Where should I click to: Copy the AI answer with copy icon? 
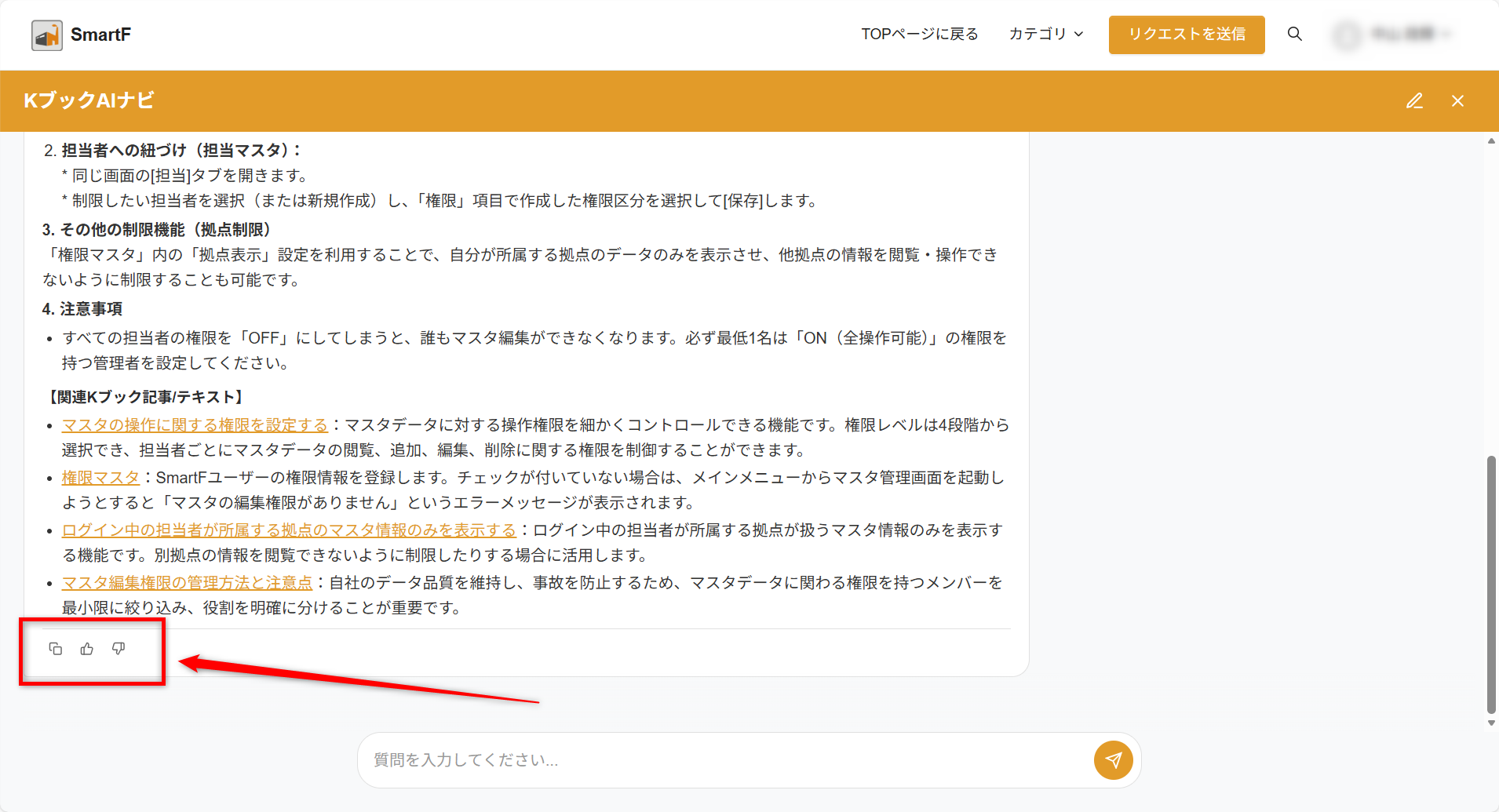tap(56, 649)
